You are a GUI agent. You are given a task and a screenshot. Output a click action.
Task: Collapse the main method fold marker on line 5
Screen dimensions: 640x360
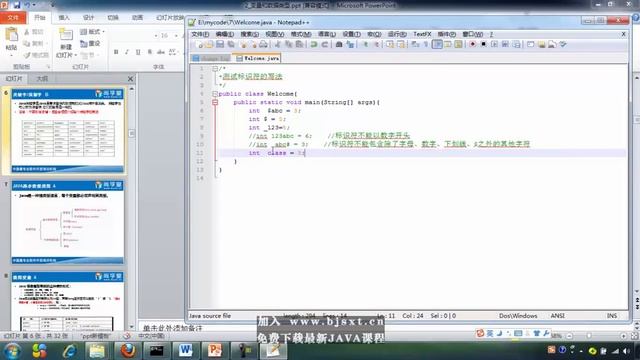tap(215, 102)
